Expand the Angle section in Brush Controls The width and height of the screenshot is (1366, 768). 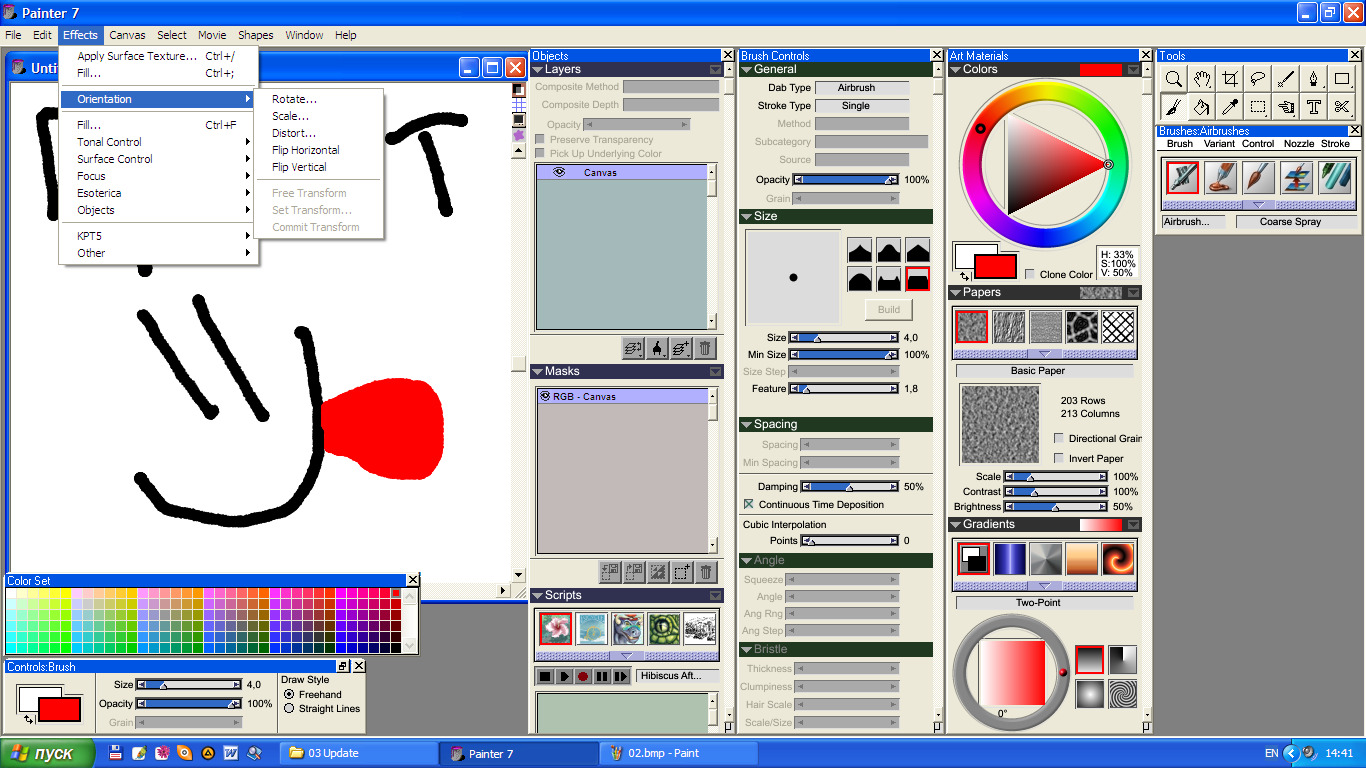tap(746, 560)
